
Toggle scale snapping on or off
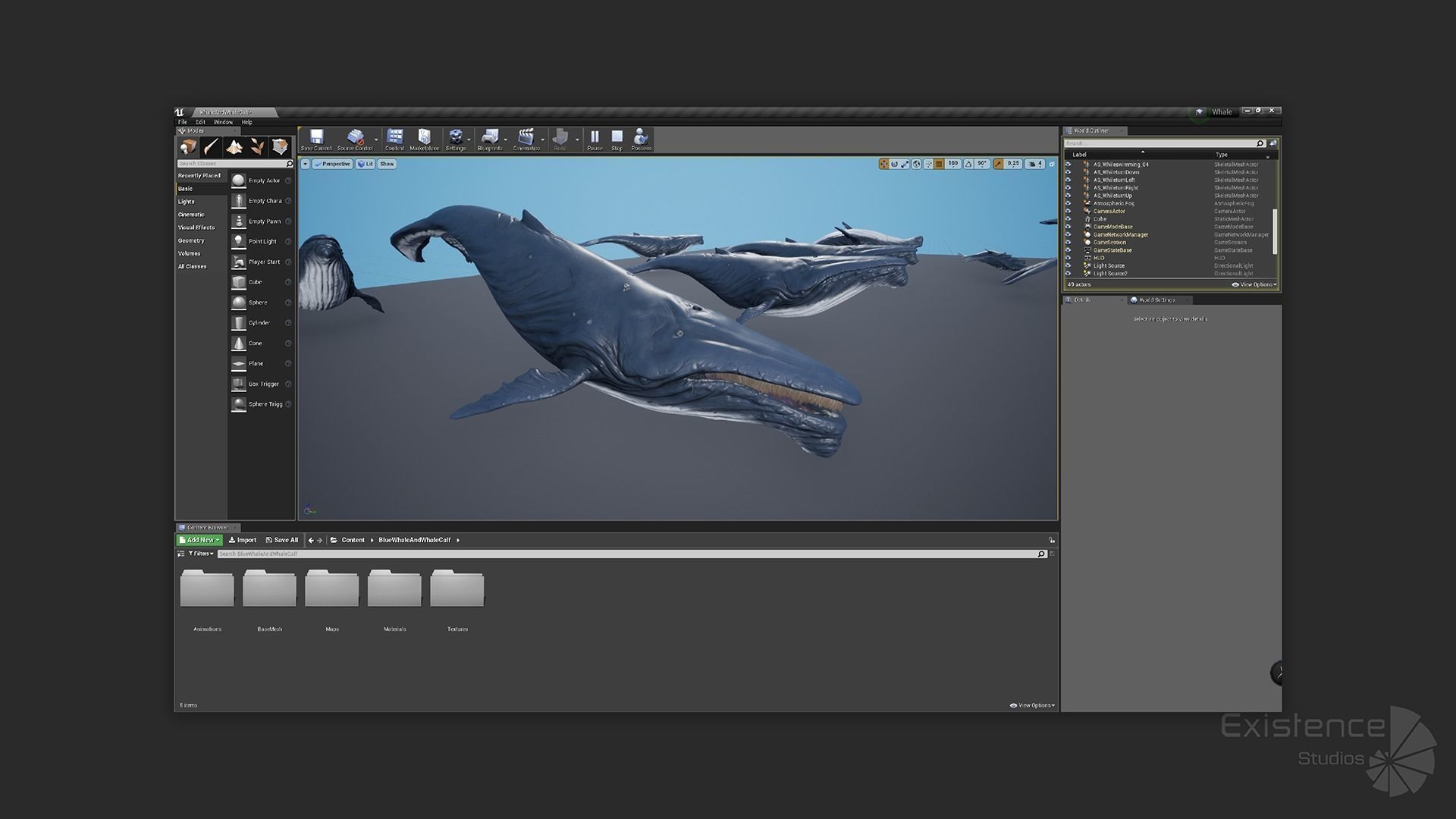tap(998, 164)
